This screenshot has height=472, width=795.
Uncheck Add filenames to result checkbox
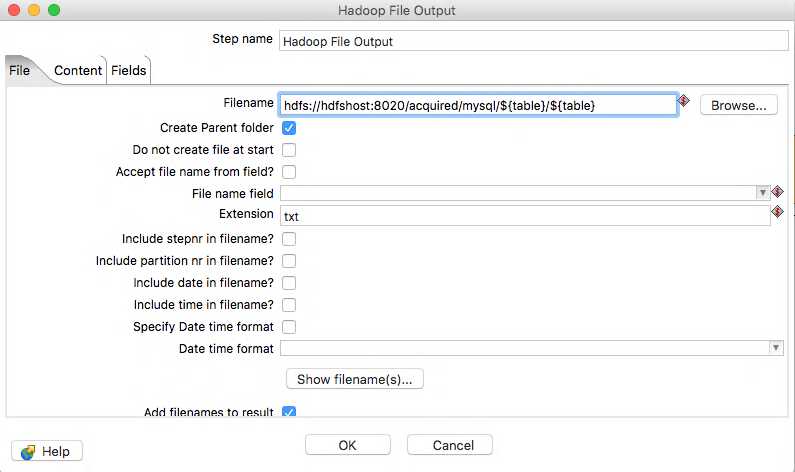pos(289,411)
